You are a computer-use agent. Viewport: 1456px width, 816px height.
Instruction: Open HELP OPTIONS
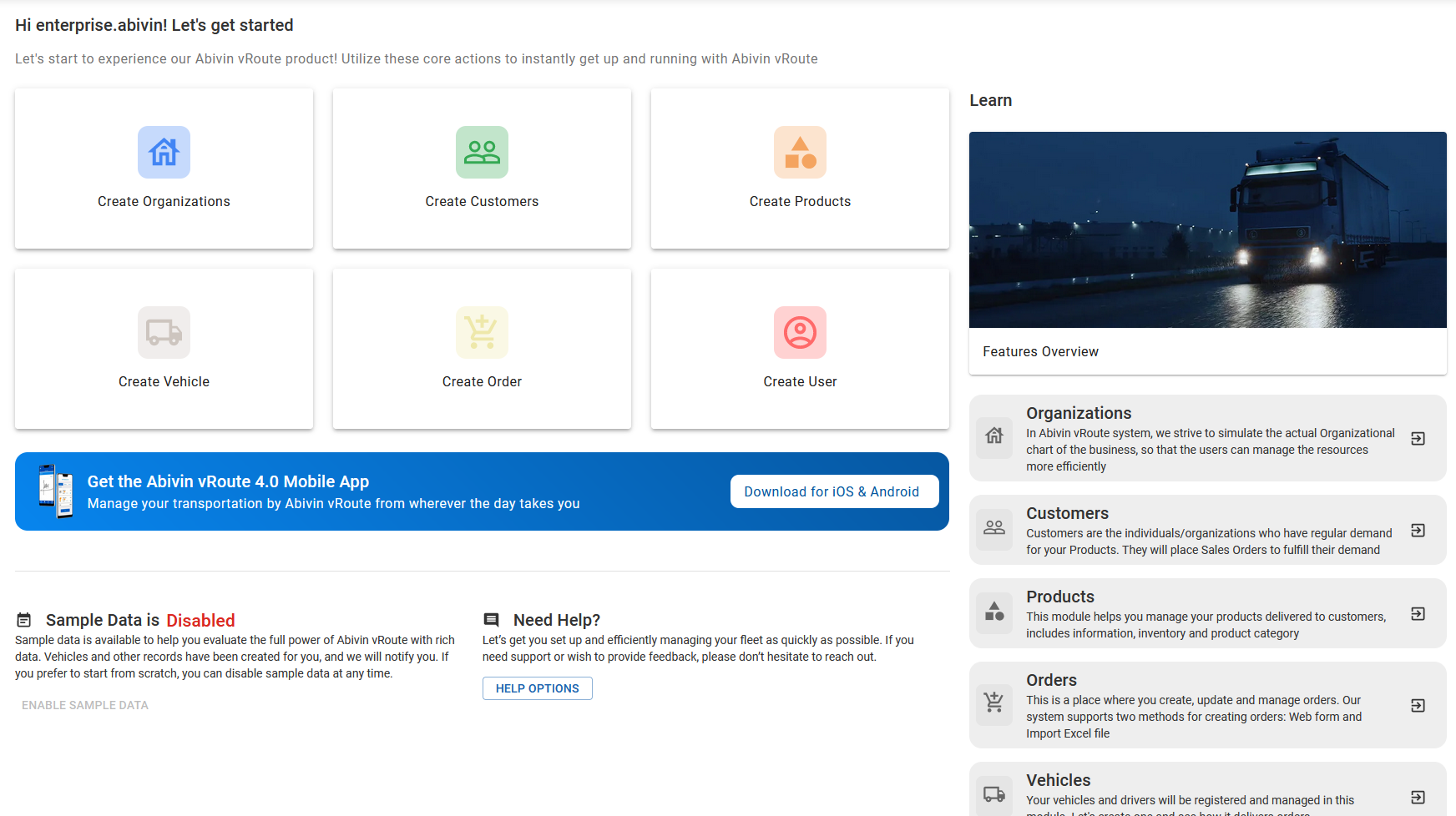point(537,688)
